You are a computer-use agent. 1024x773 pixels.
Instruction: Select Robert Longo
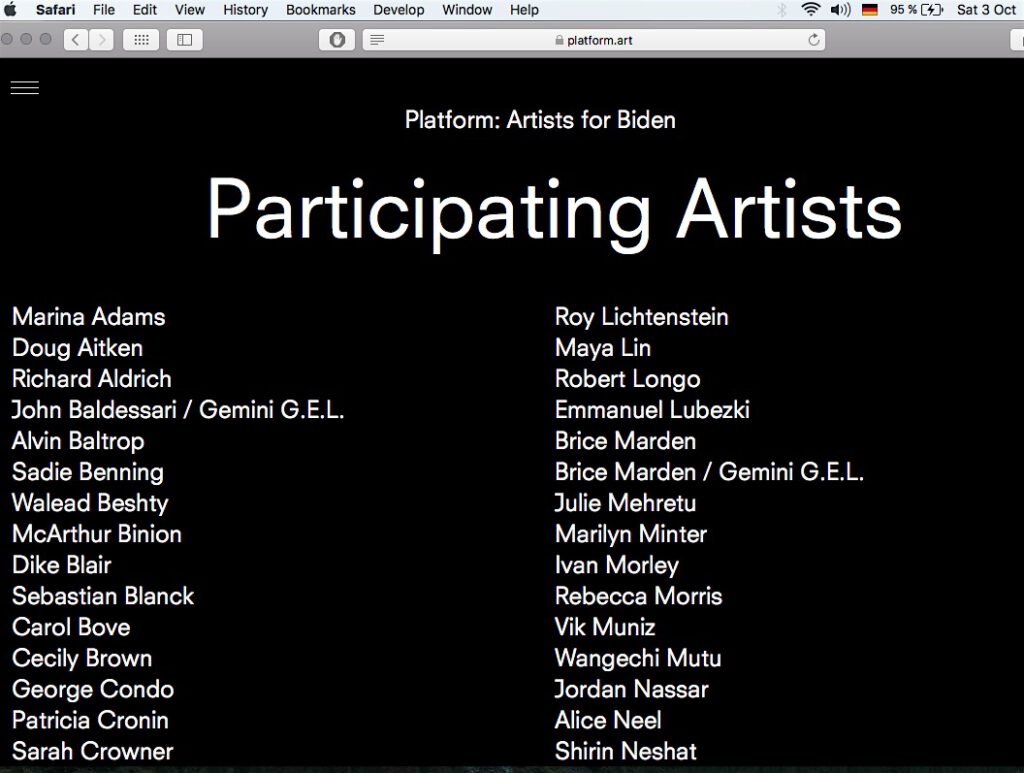[628, 379]
